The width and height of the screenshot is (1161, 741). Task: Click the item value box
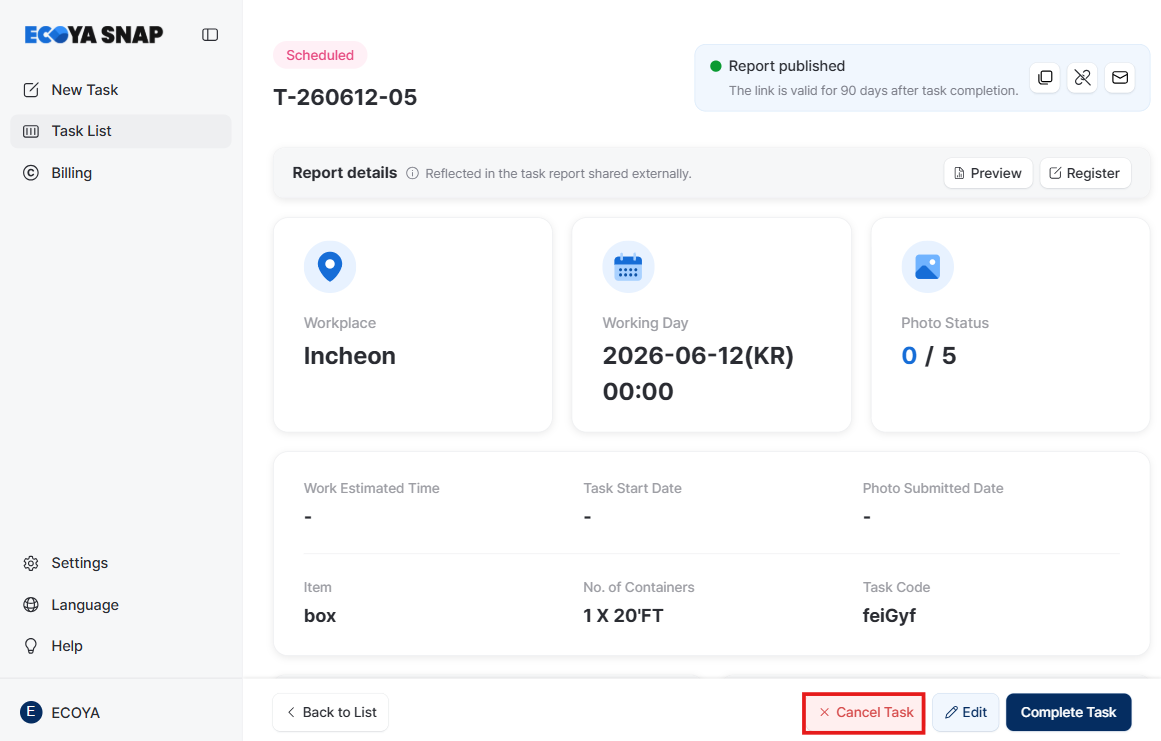(320, 616)
